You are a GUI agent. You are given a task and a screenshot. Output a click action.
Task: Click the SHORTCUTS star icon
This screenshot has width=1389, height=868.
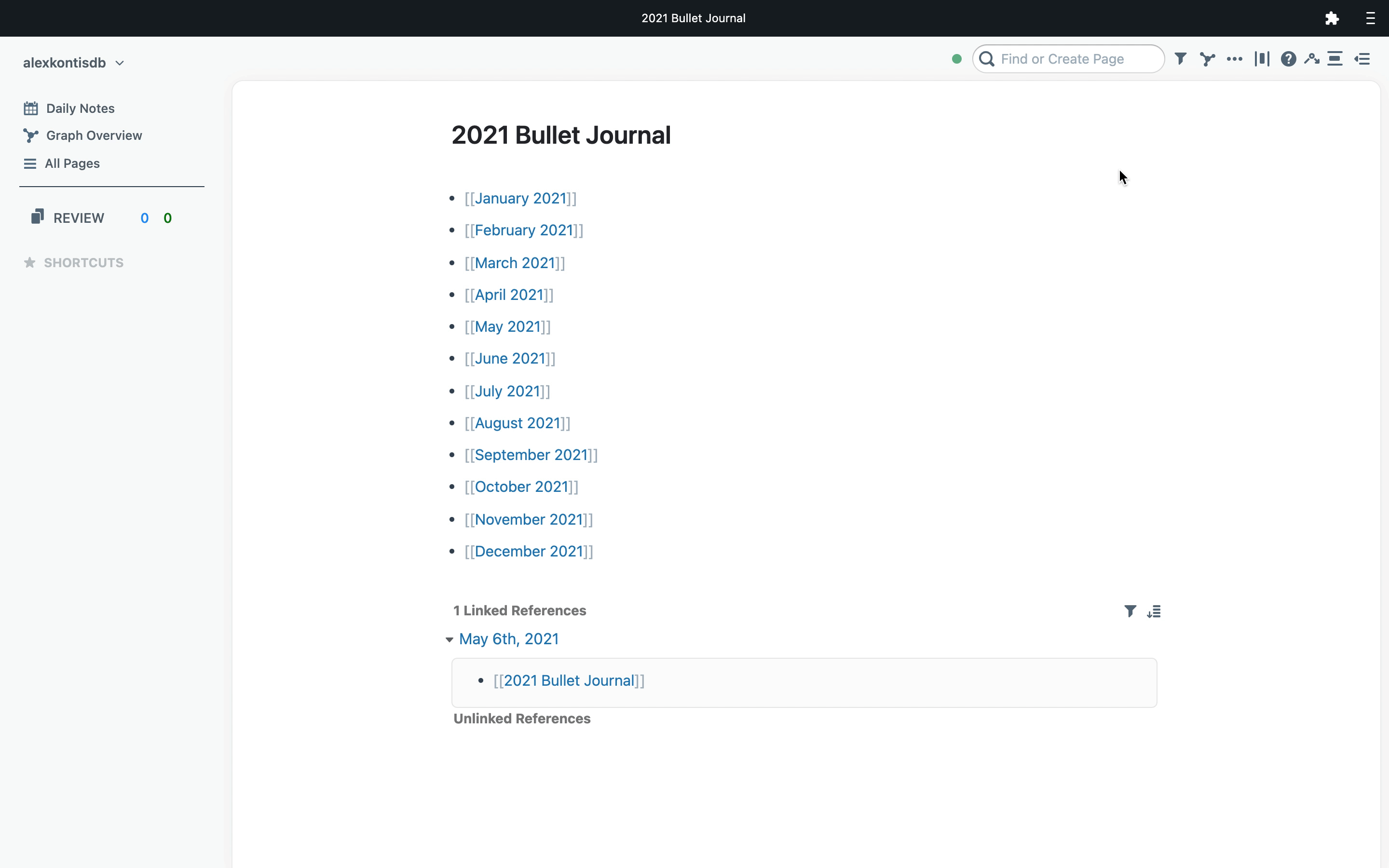[30, 262]
